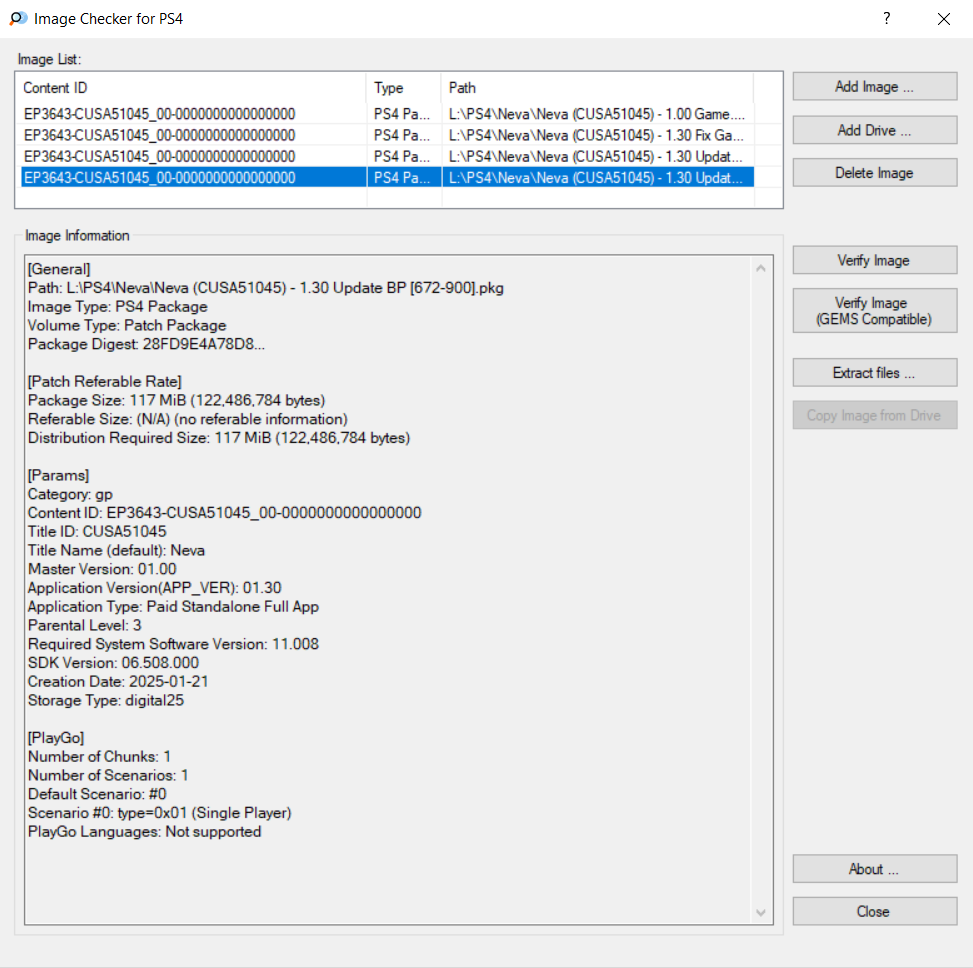The width and height of the screenshot is (973, 968).
Task: Click the Extract files button
Action: (x=874, y=373)
